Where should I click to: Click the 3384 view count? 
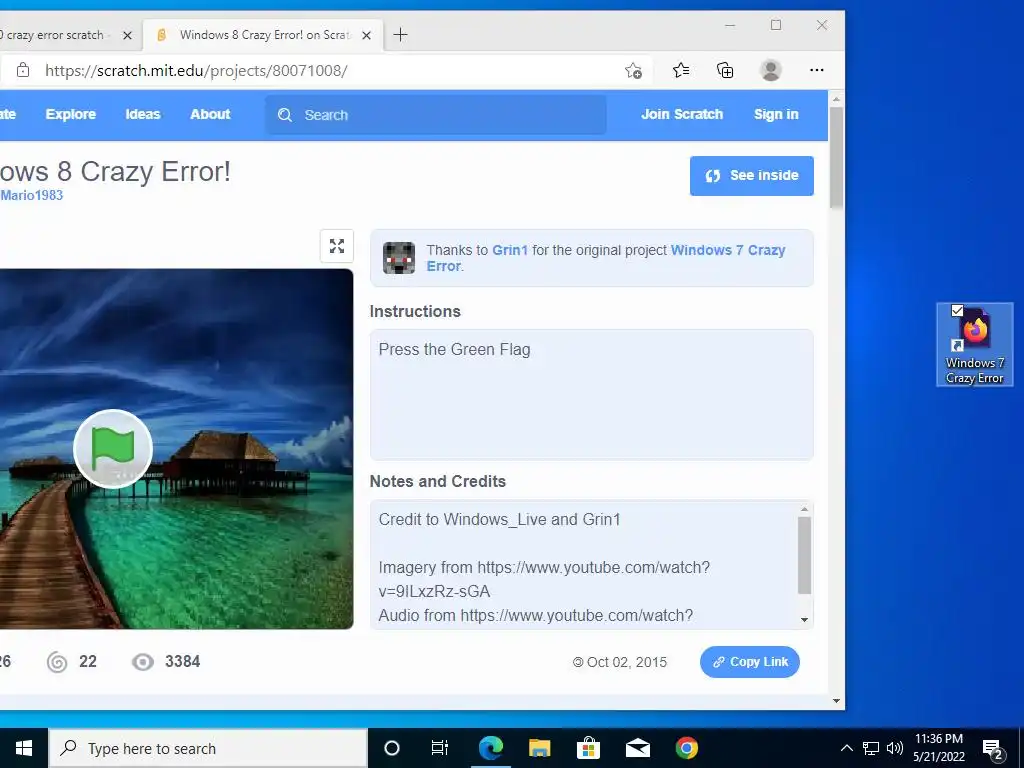183,662
